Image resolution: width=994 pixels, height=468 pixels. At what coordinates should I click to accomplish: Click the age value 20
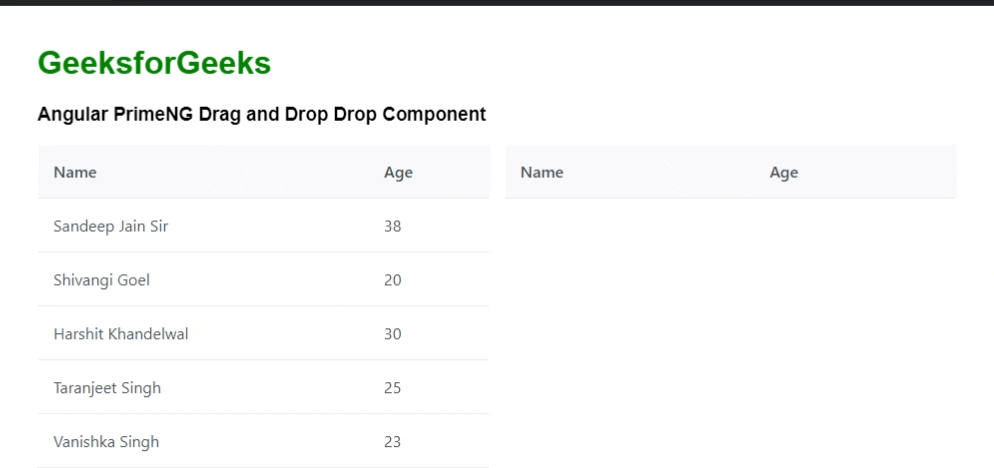(x=392, y=280)
